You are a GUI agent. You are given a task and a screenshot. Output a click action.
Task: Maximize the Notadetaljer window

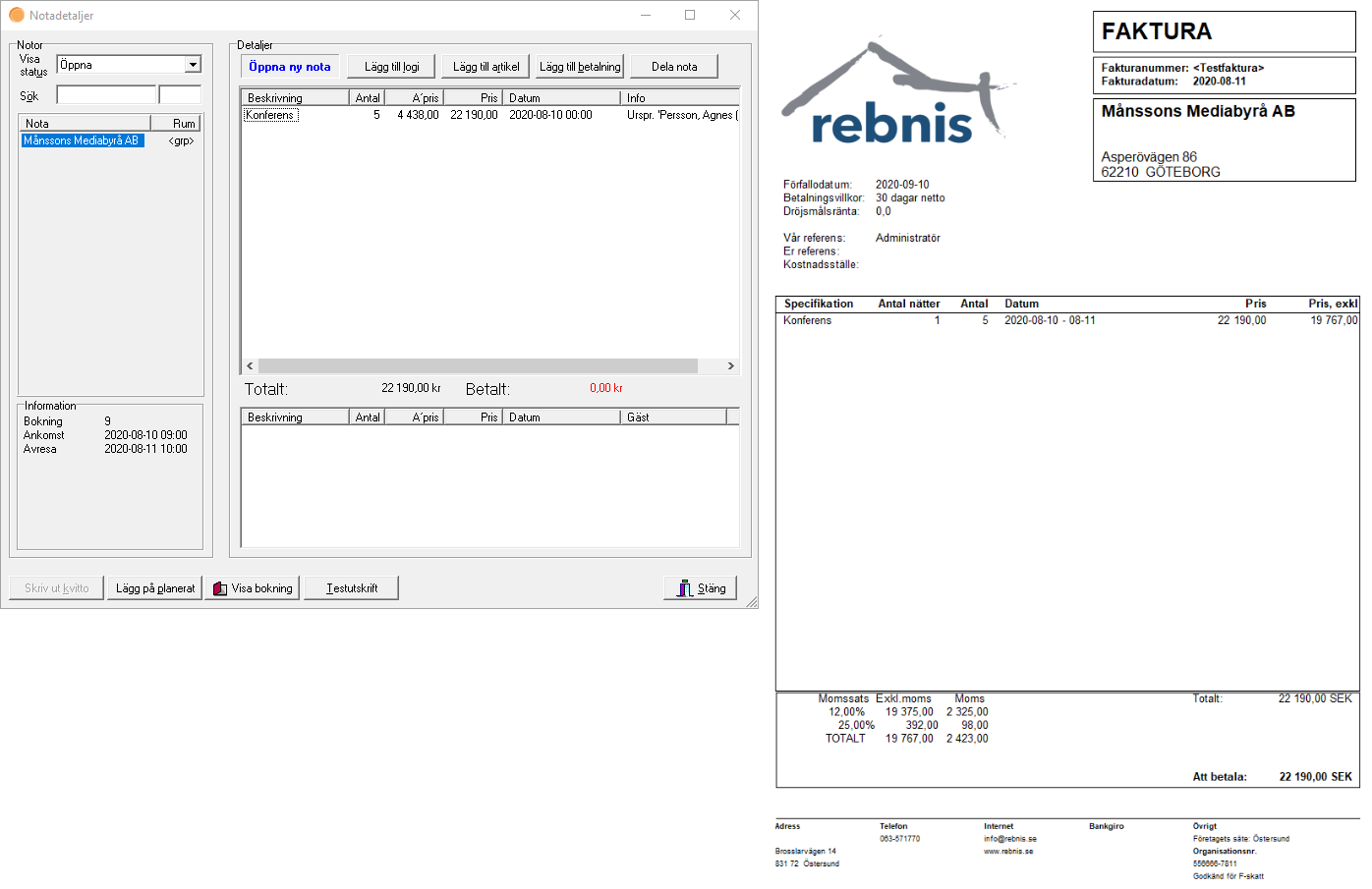click(690, 16)
